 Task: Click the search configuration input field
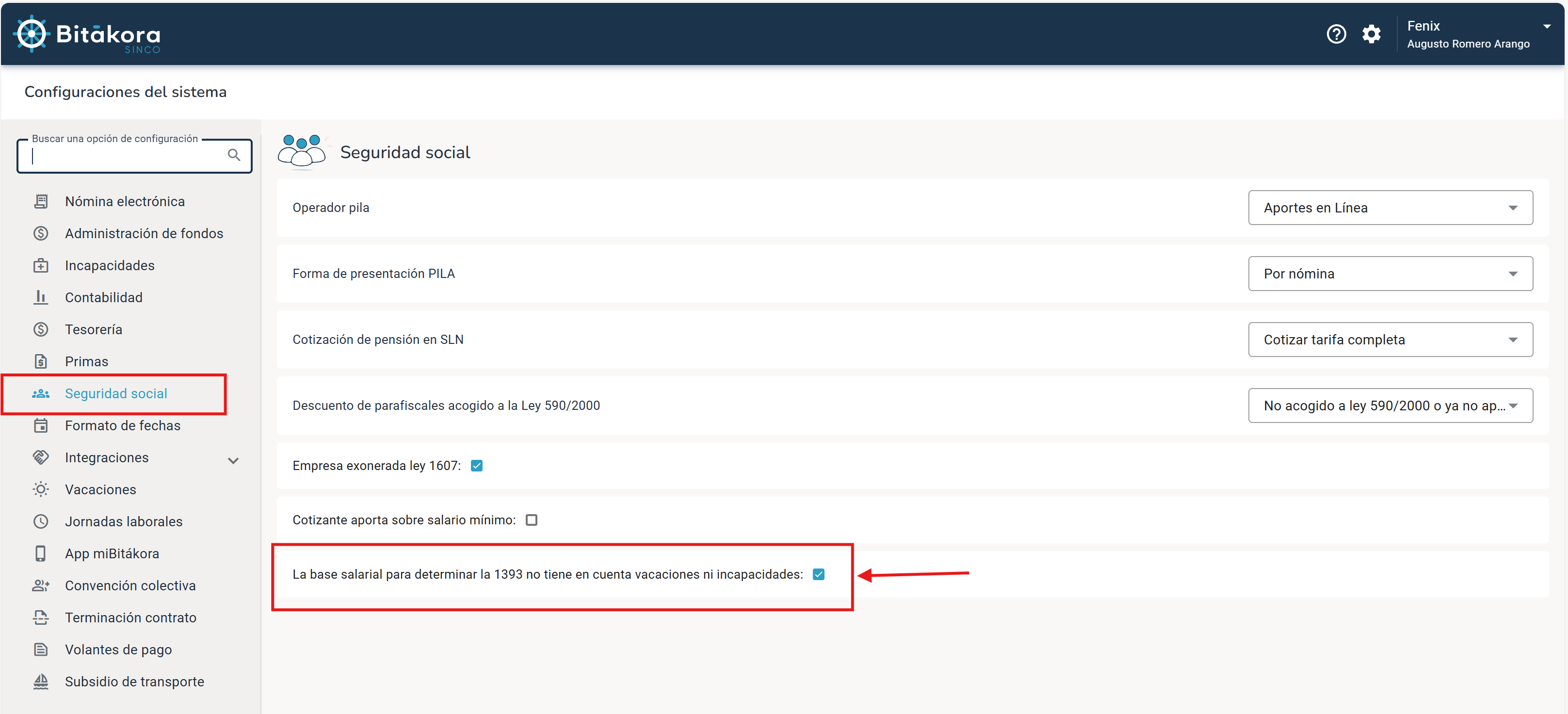click(131, 155)
